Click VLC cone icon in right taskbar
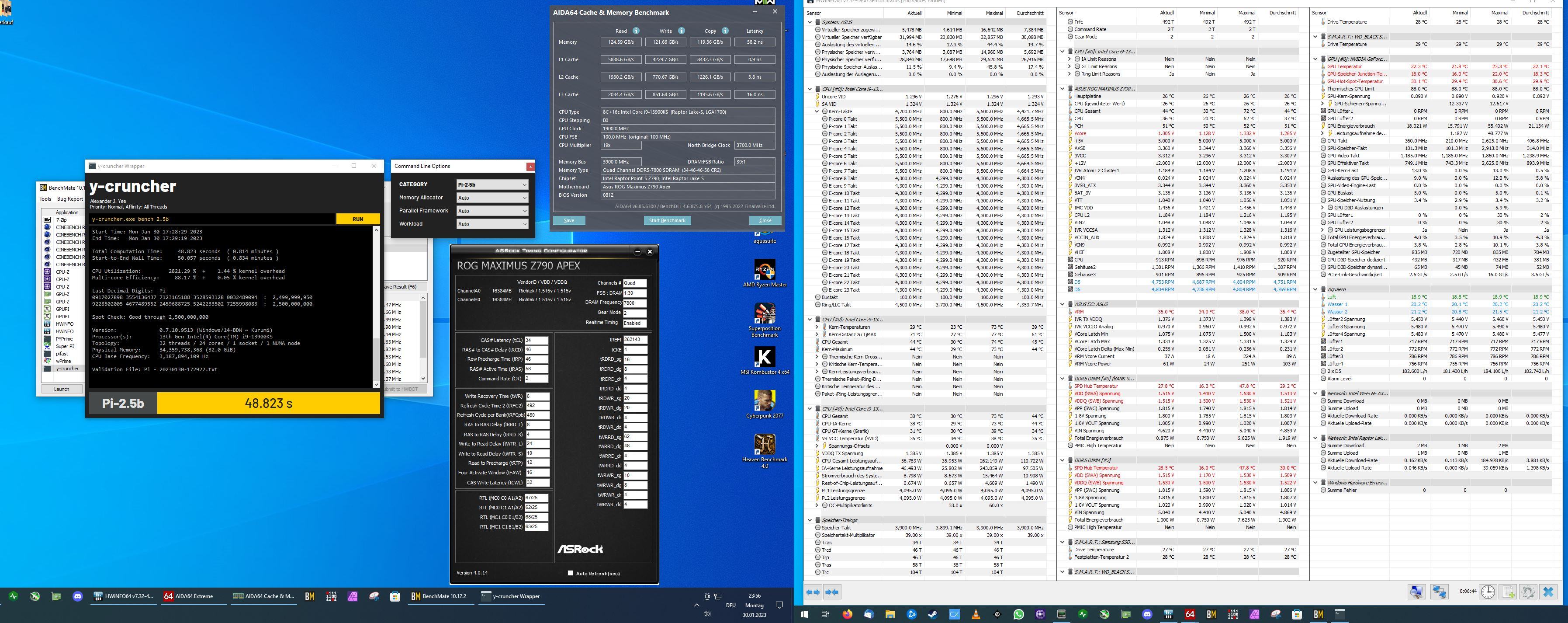Screen dimensions: 1568x623 tap(975, 614)
